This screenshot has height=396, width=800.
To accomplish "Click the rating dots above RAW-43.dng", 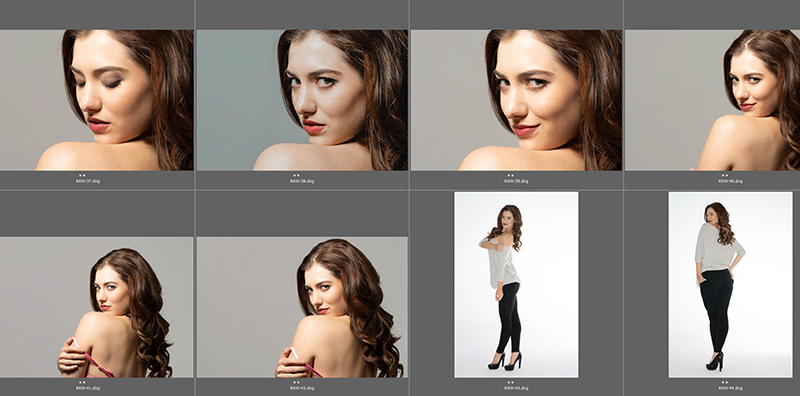I will click(510, 383).
